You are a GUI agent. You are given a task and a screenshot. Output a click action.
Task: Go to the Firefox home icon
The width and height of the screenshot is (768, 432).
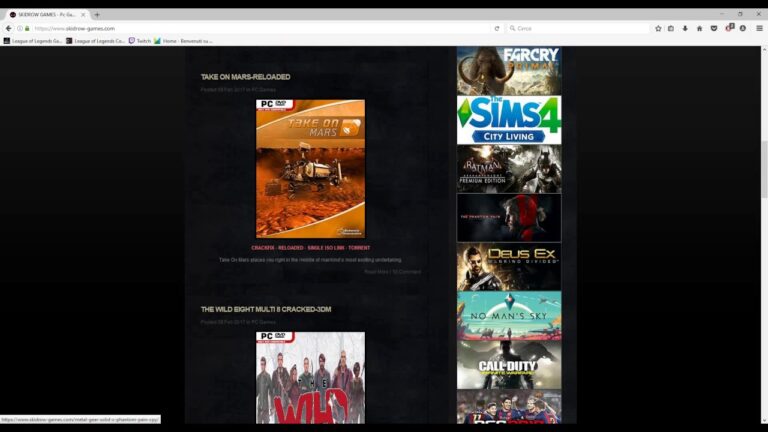coord(699,28)
